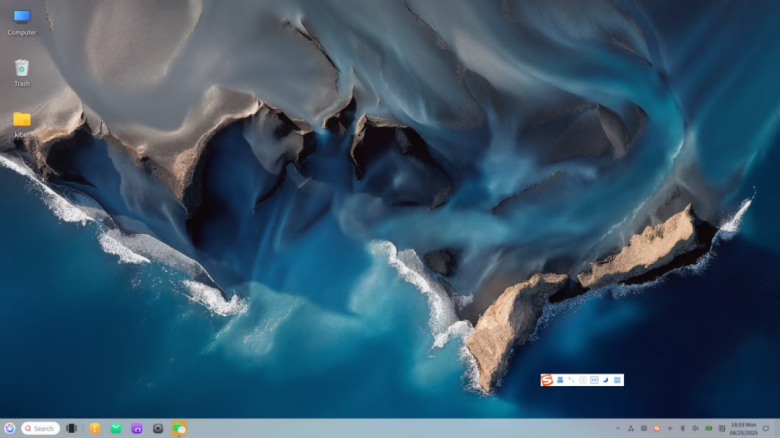Switch to WeChat in the taskbar
The image size is (780, 438).
pos(179,428)
